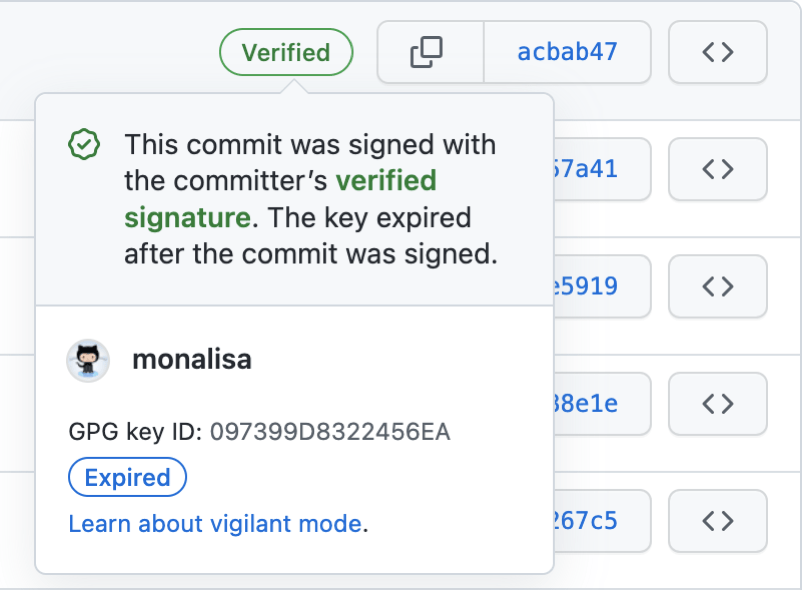This screenshot has width=802, height=590.
Task: Select the commit hash acbab47
Action: [x=567, y=52]
